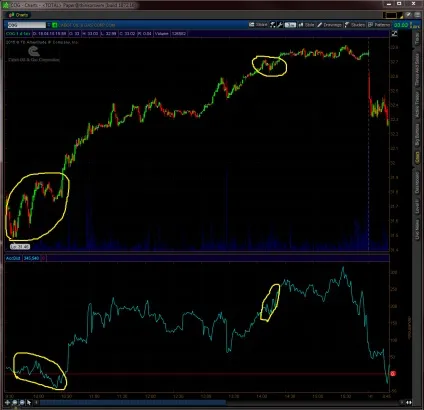The width and height of the screenshot is (424, 410).
Task: Open the Big Buttons side tab
Action: (417, 135)
